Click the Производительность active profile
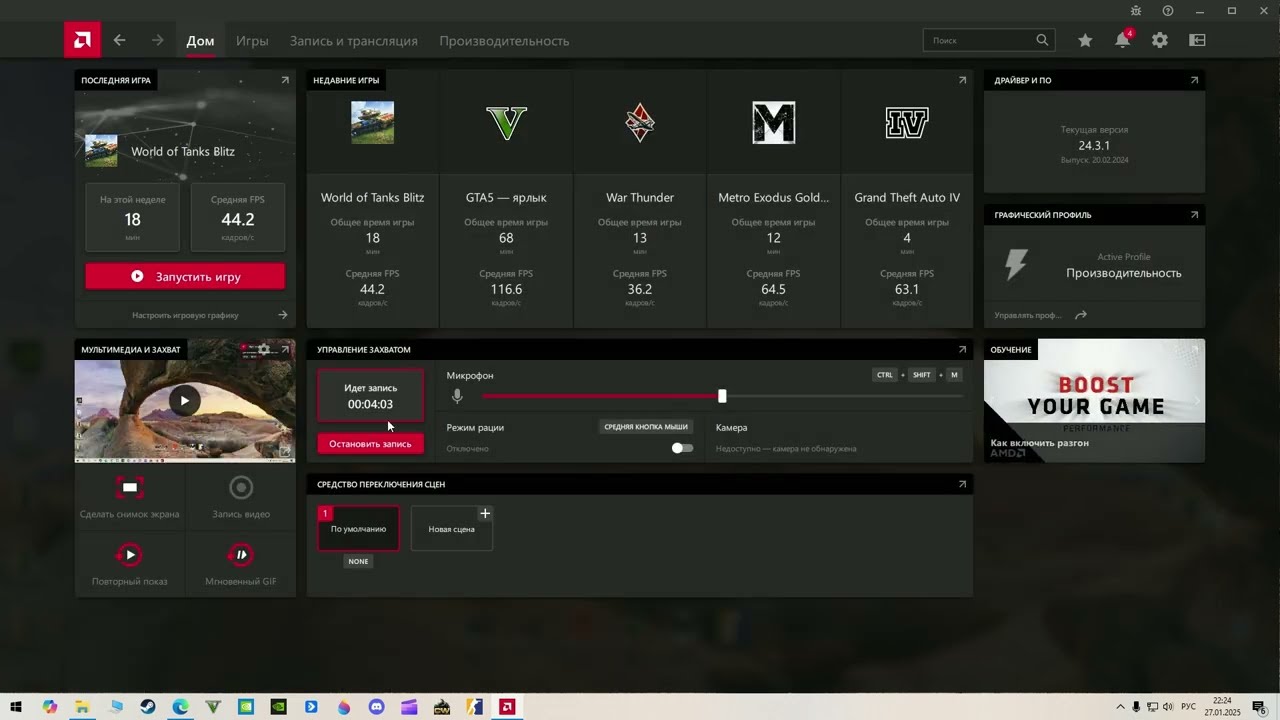This screenshot has height=720, width=1280. [x=1123, y=273]
